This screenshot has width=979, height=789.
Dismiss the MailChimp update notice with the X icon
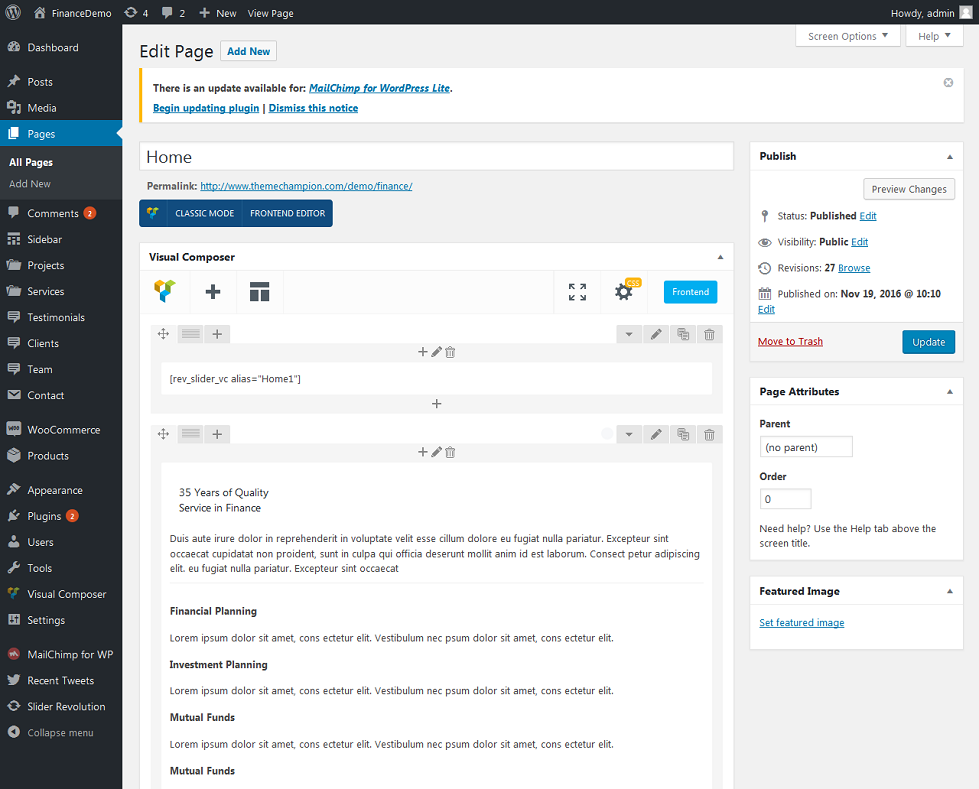948,83
